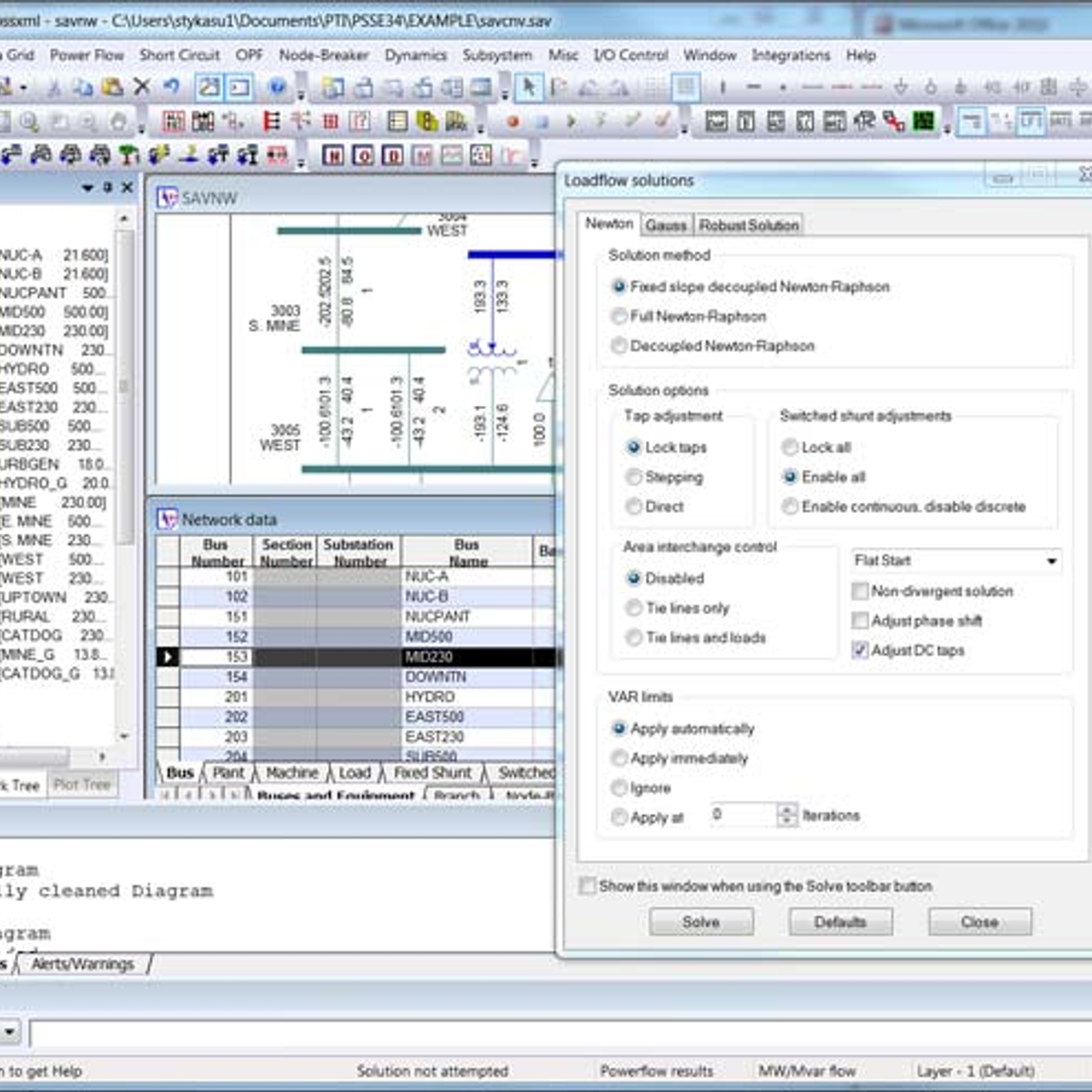Open tree panel dropdown arrow menu
Screen dimensions: 1092x1092
[x=87, y=187]
